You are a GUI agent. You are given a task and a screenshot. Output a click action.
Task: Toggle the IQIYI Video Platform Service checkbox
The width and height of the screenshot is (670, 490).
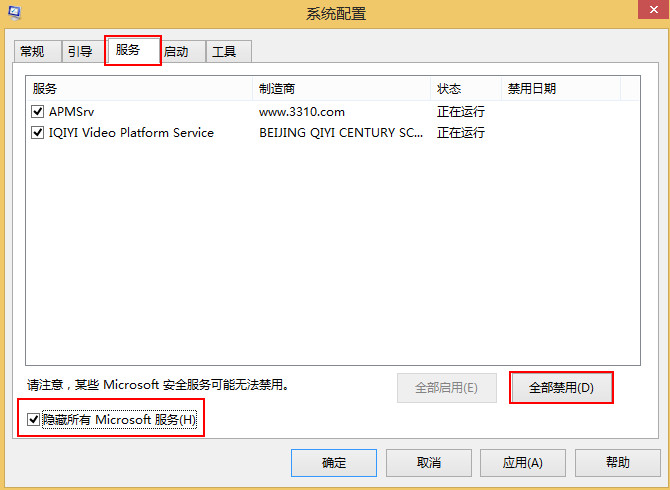[38, 132]
